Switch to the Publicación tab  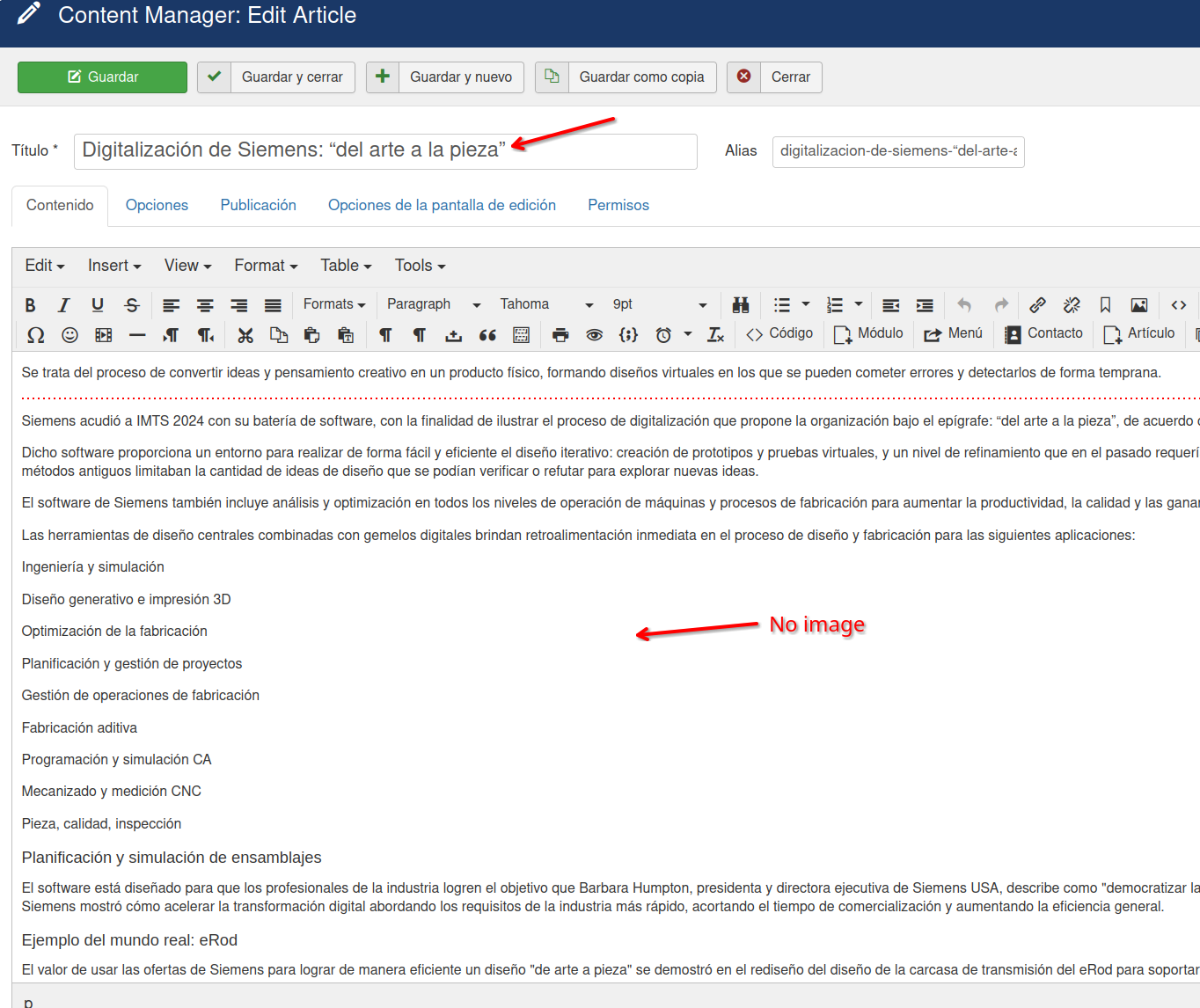pos(258,205)
